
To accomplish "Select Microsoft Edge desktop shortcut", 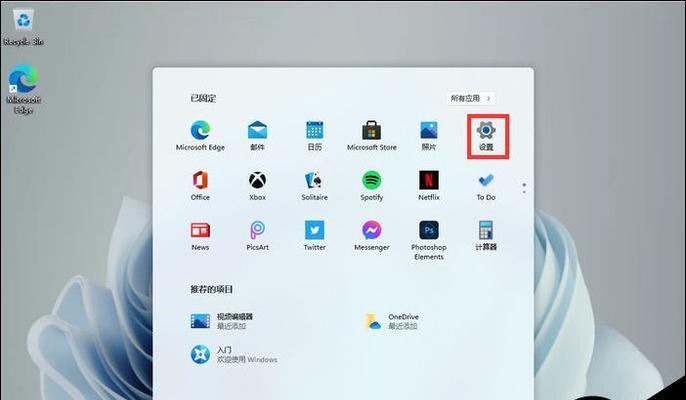I will (23, 89).
